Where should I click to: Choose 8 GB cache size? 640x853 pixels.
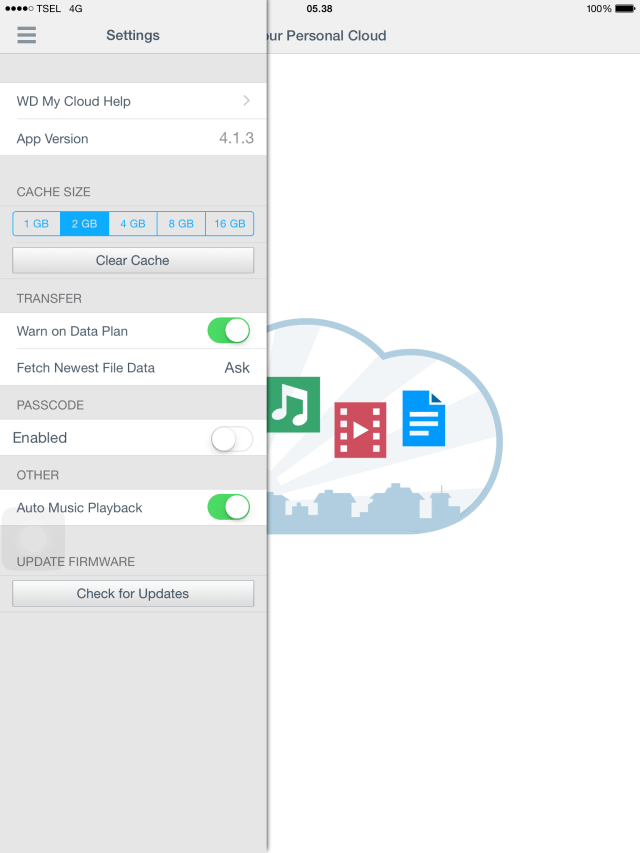(181, 224)
